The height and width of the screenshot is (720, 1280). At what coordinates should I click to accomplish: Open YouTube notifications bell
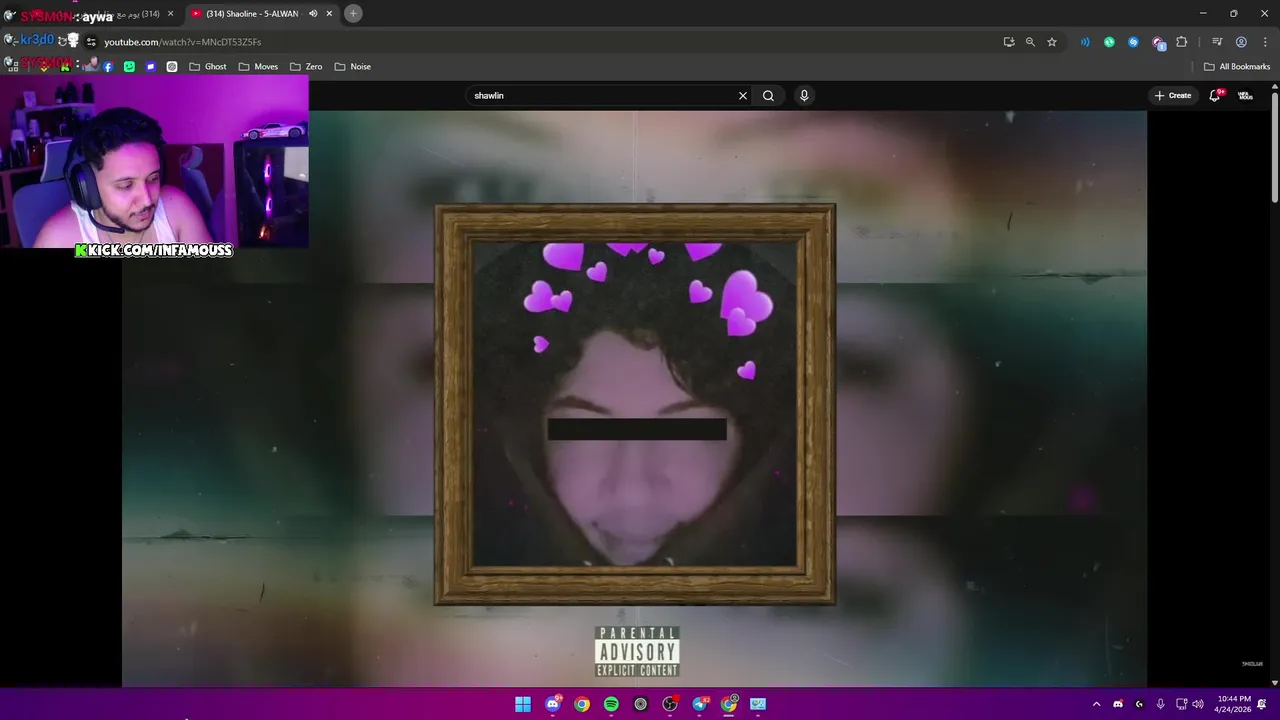pyautogui.click(x=1215, y=96)
